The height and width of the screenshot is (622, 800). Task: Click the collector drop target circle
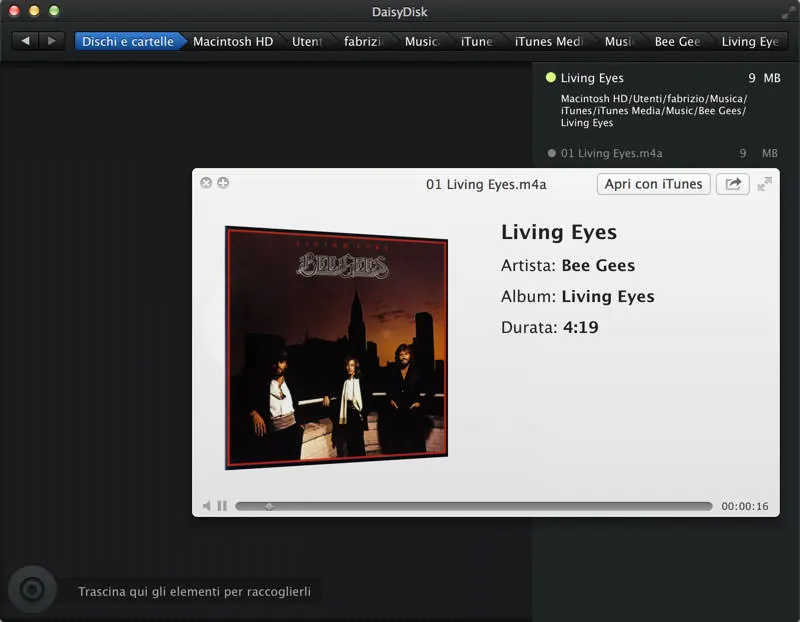point(32,590)
